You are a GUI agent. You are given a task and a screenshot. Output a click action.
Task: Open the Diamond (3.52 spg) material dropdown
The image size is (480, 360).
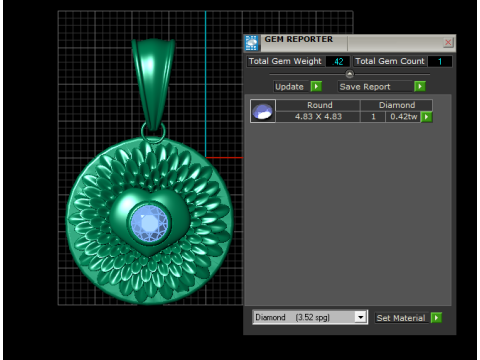click(x=360, y=317)
